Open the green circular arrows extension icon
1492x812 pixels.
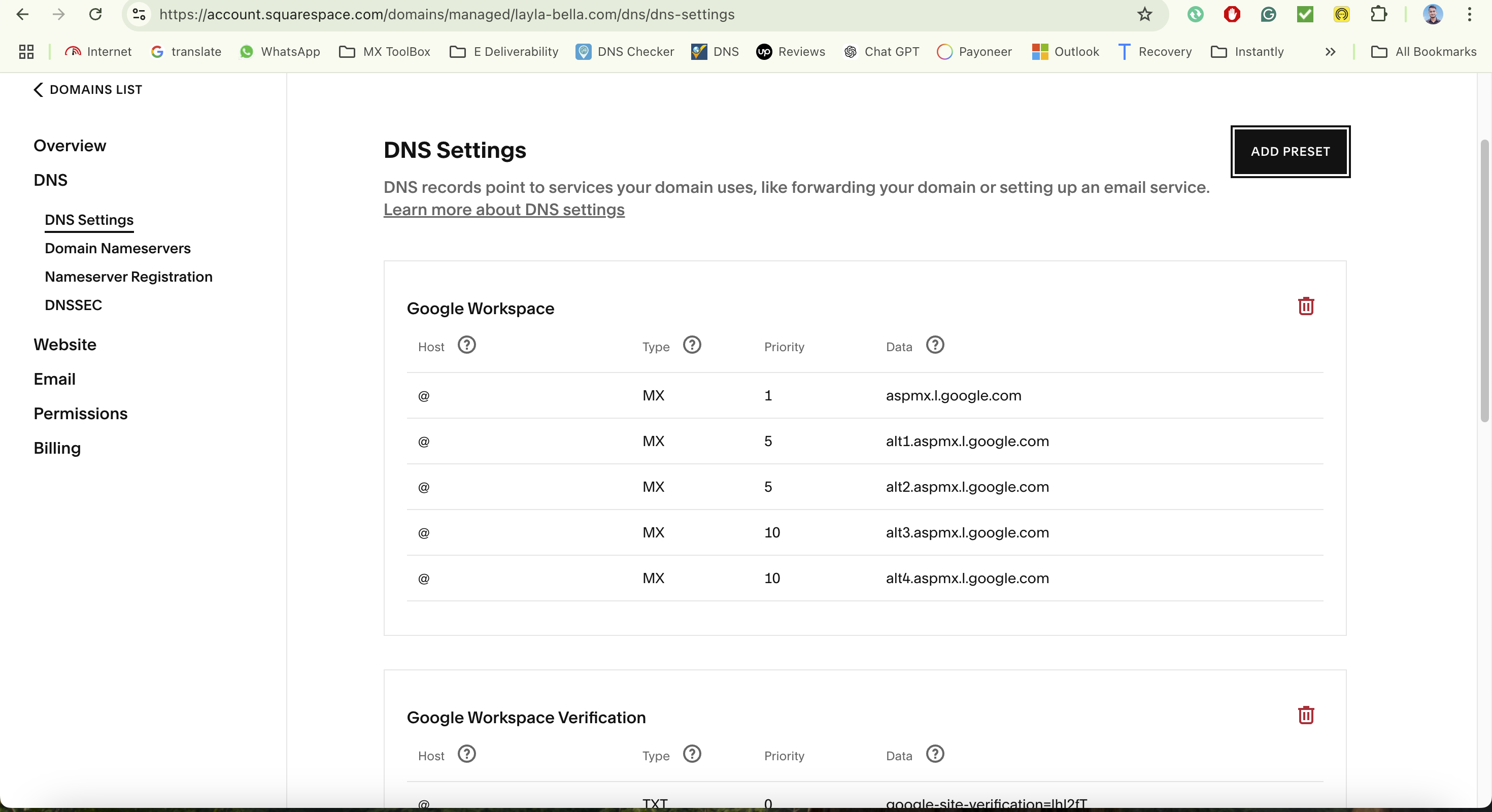click(x=1195, y=15)
